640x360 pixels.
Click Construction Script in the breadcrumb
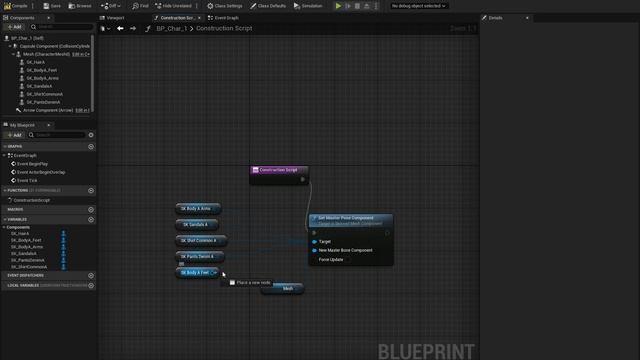pyautogui.click(x=224, y=29)
